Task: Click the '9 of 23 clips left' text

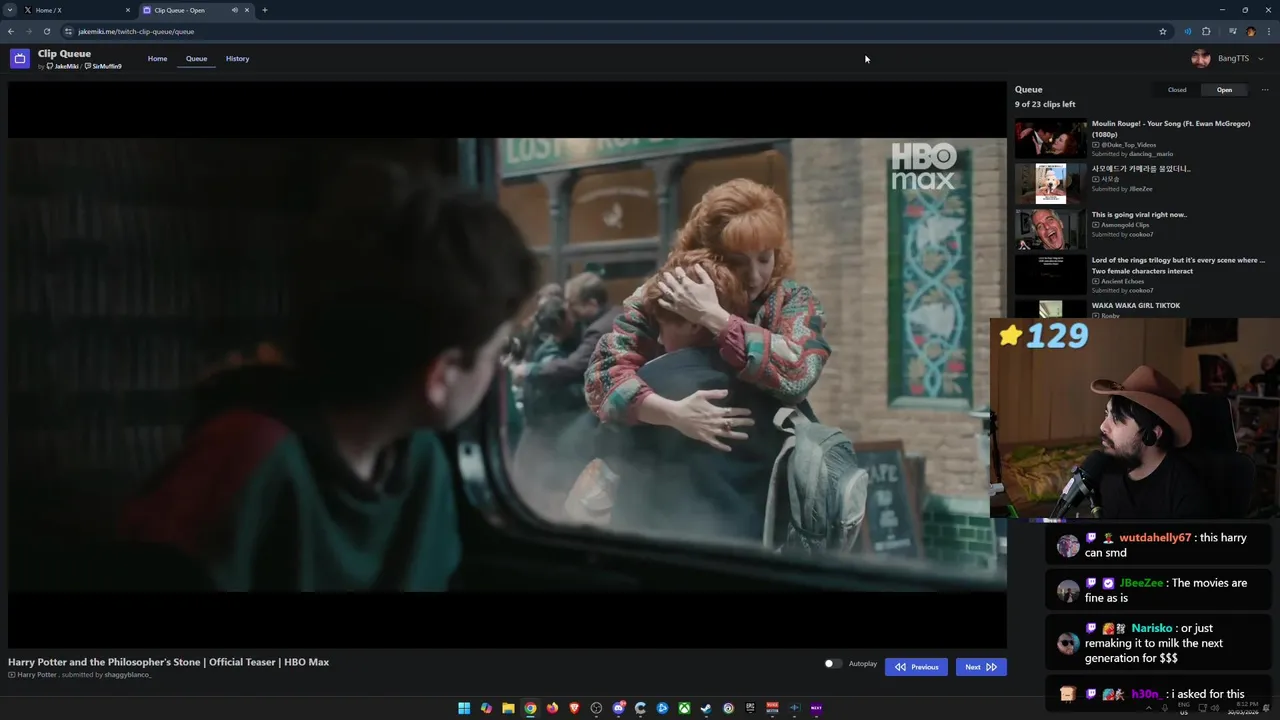Action: [x=1045, y=104]
